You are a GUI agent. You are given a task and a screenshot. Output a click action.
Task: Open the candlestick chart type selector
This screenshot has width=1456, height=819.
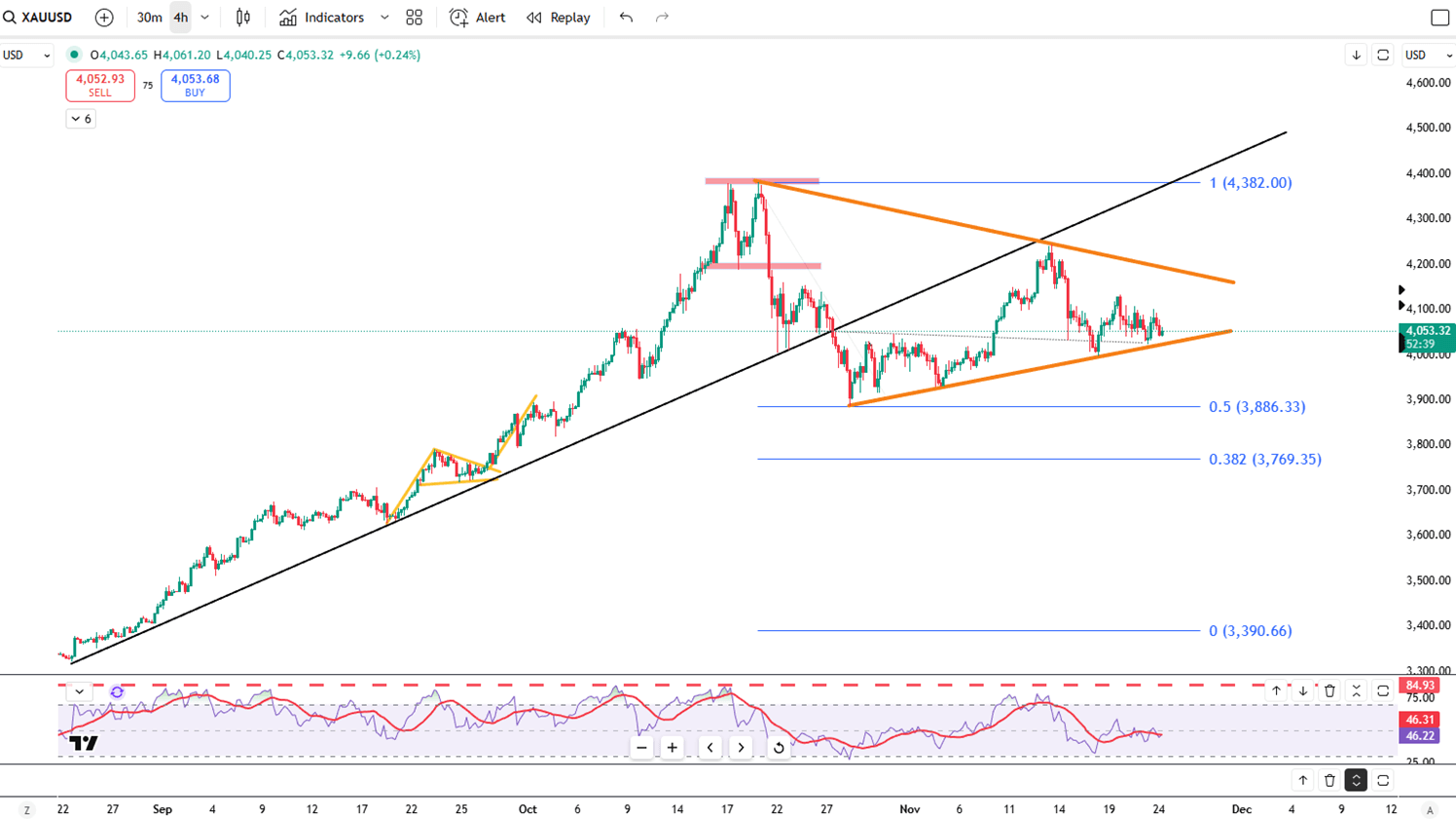click(x=243, y=18)
